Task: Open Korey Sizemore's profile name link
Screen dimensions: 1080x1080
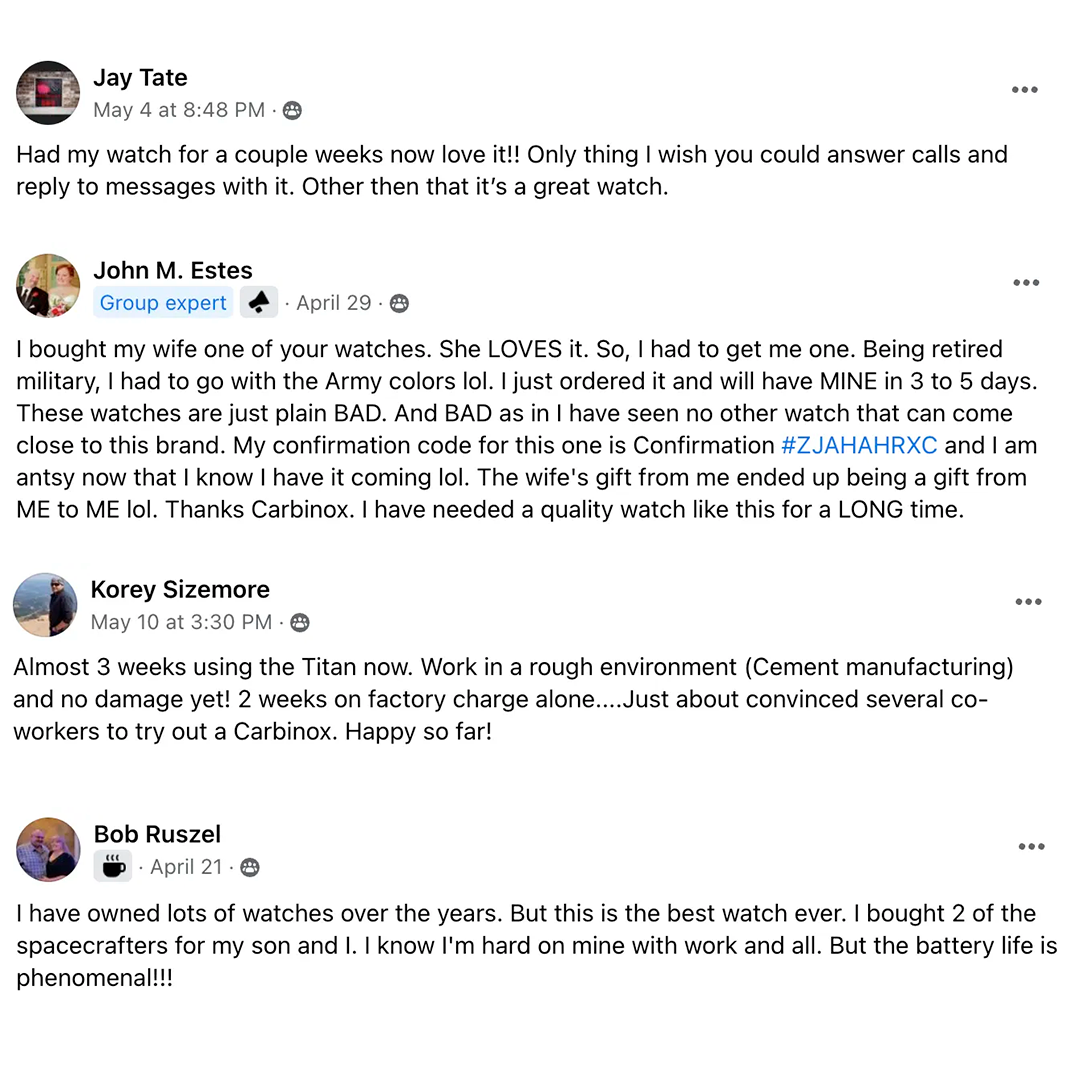Action: [180, 590]
